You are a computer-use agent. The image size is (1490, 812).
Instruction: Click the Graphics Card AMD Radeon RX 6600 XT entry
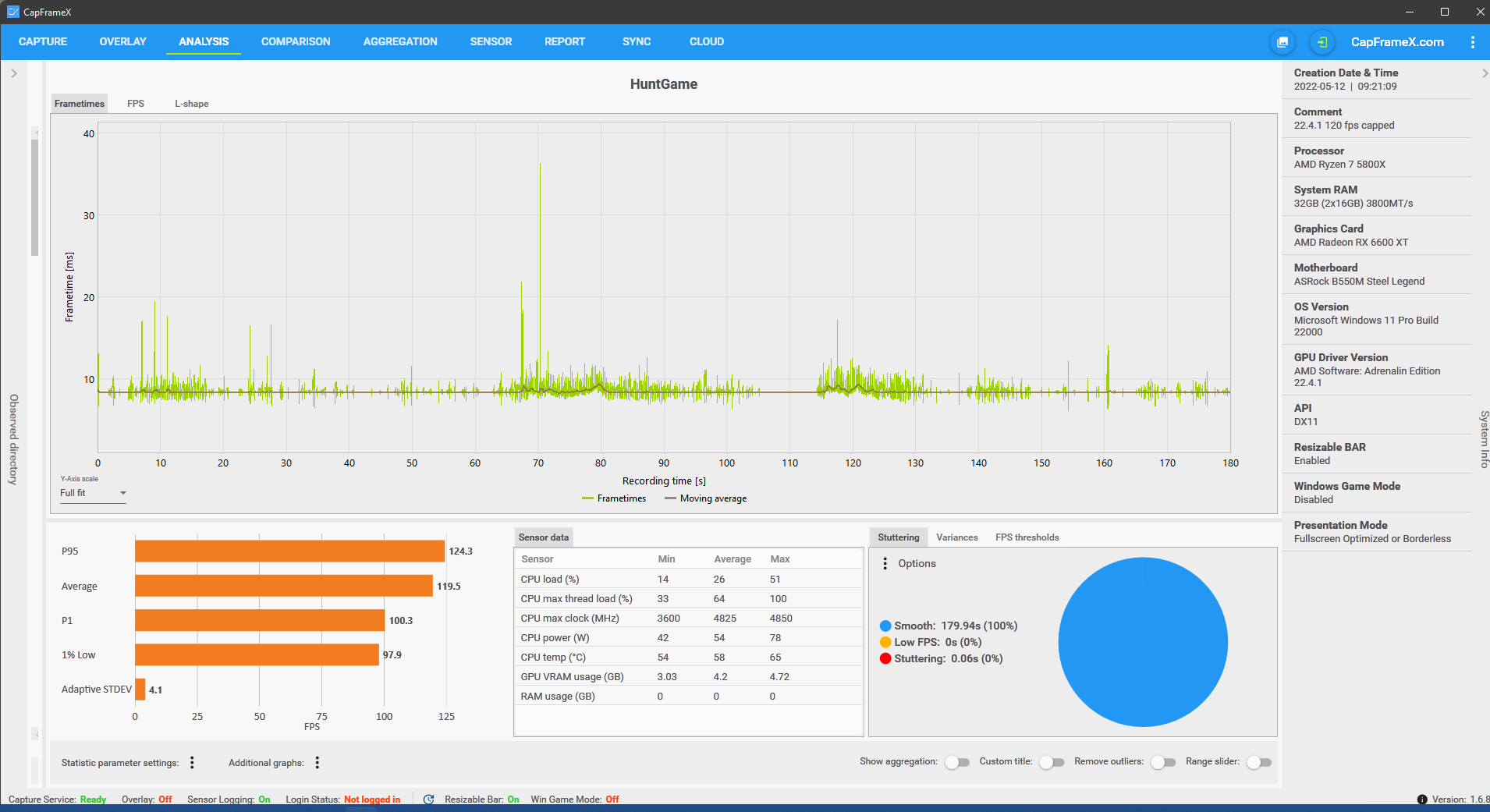[x=1377, y=236]
